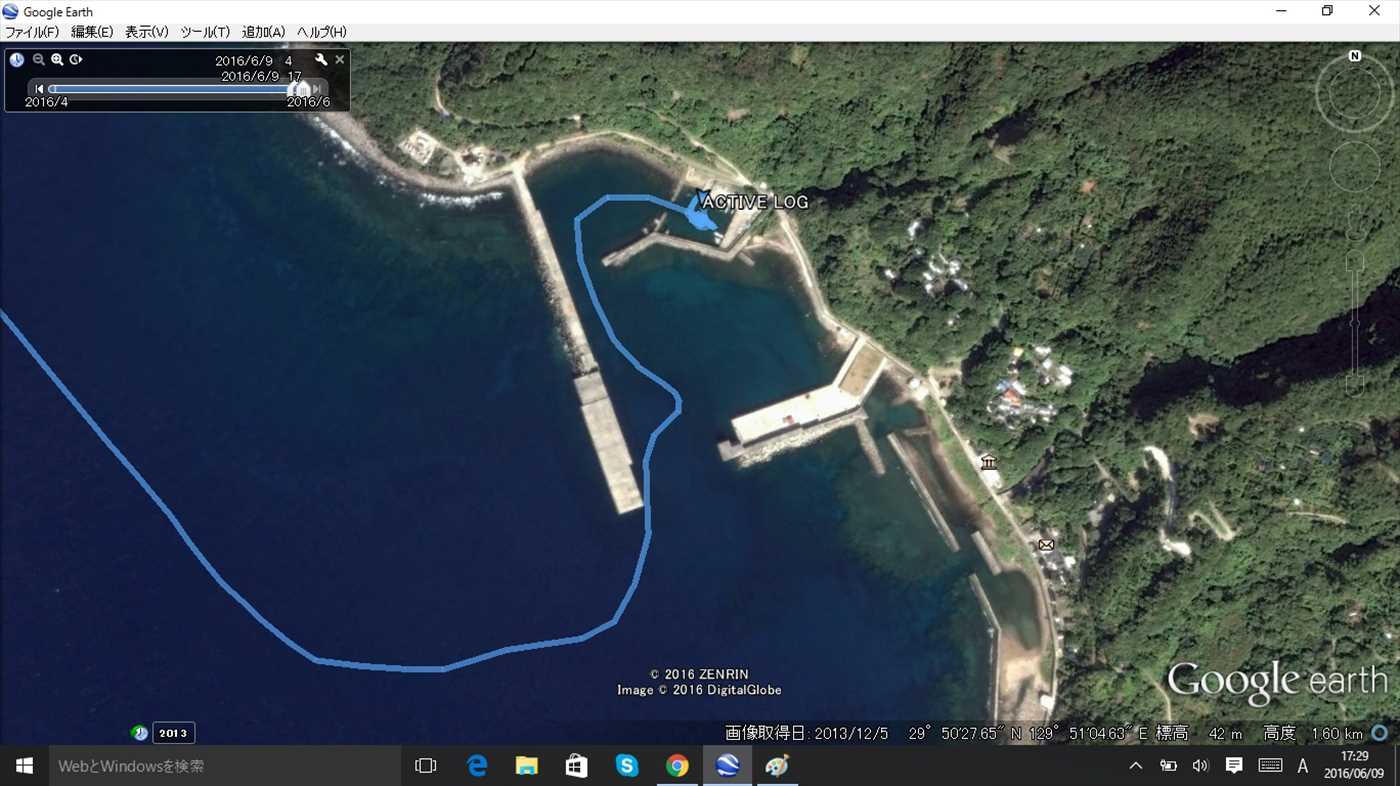Click the Street View pegman icon
Viewport: 1400px width, 786px height.
(1355, 222)
